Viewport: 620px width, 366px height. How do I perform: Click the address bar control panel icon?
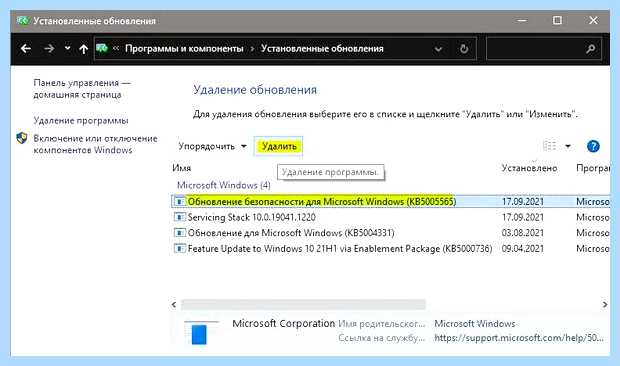click(102, 48)
